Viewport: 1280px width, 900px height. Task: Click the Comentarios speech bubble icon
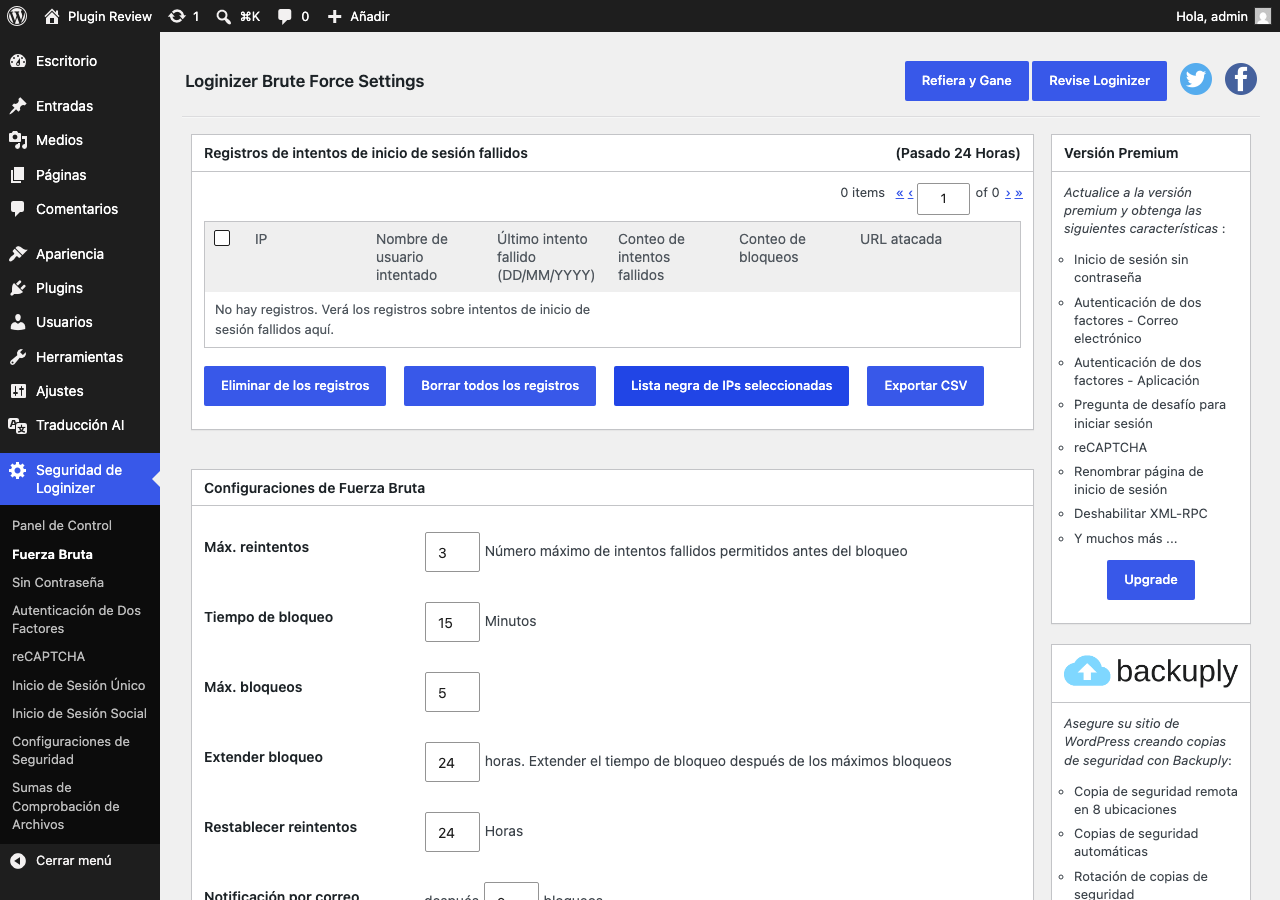pyautogui.click(x=18, y=209)
